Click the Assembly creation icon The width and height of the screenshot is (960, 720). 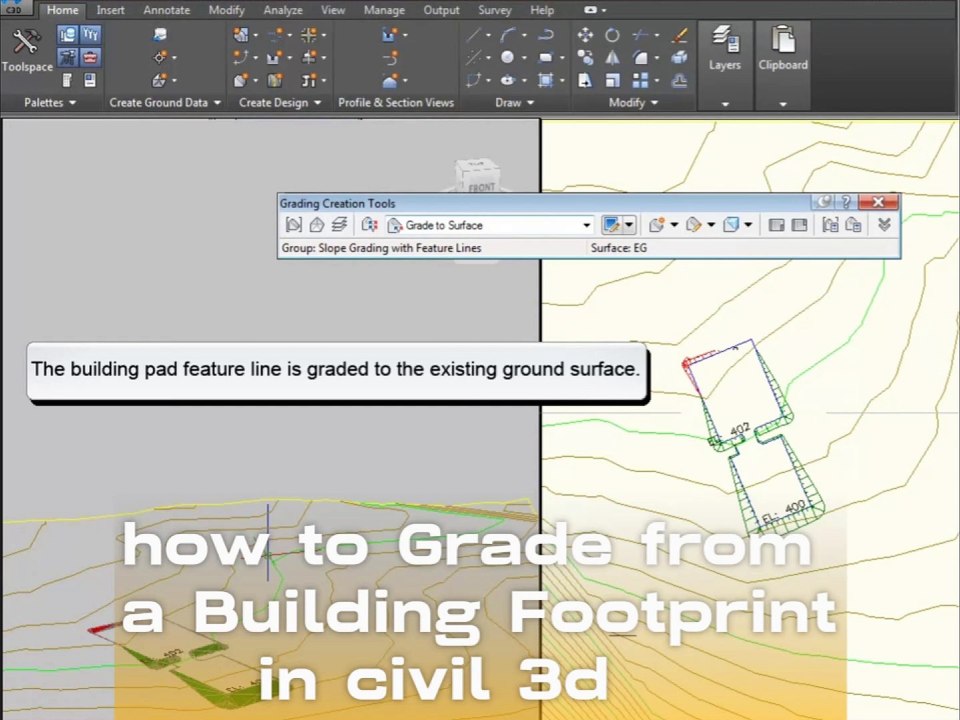click(310, 58)
